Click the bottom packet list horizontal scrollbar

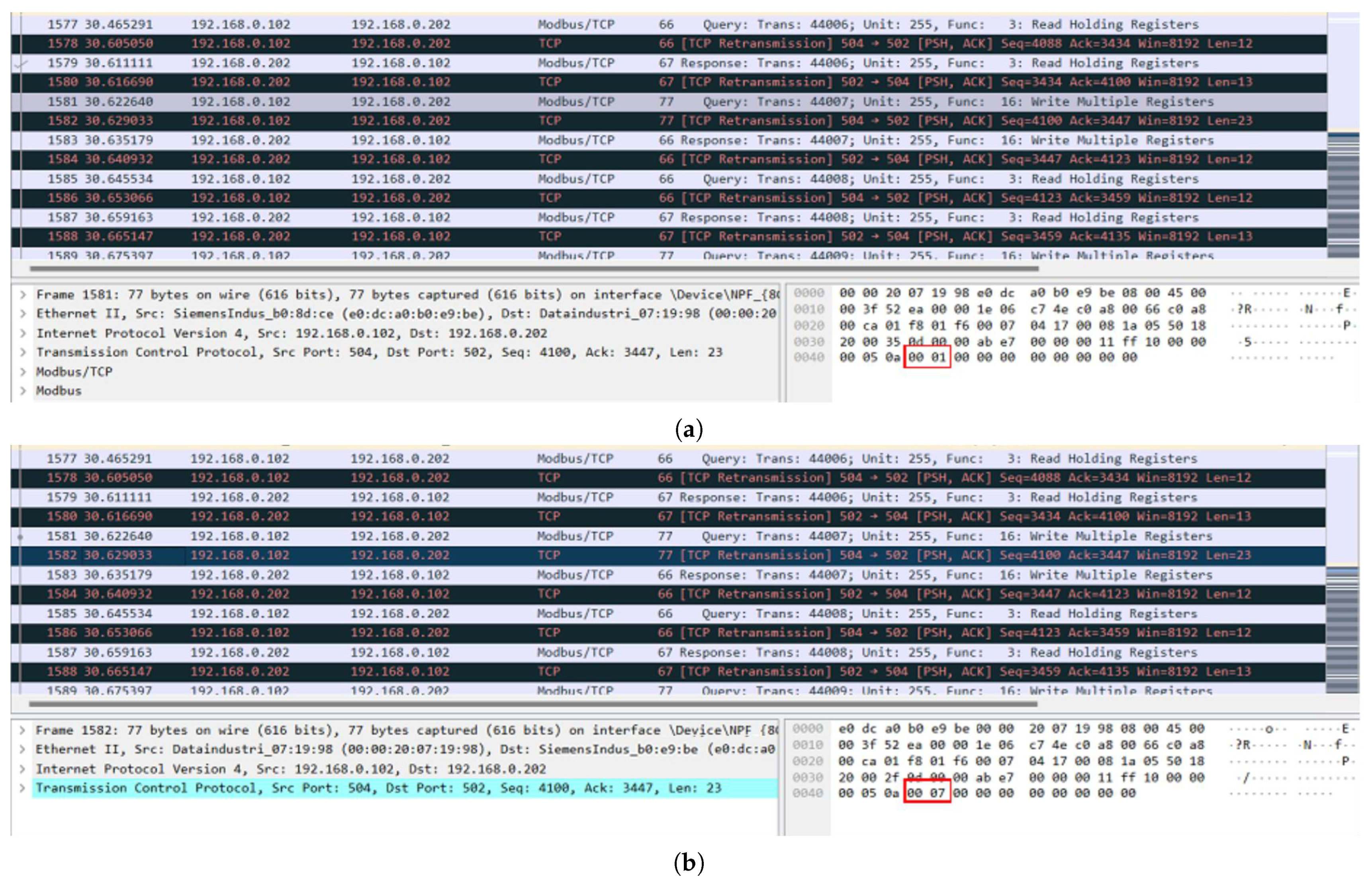coord(533,703)
